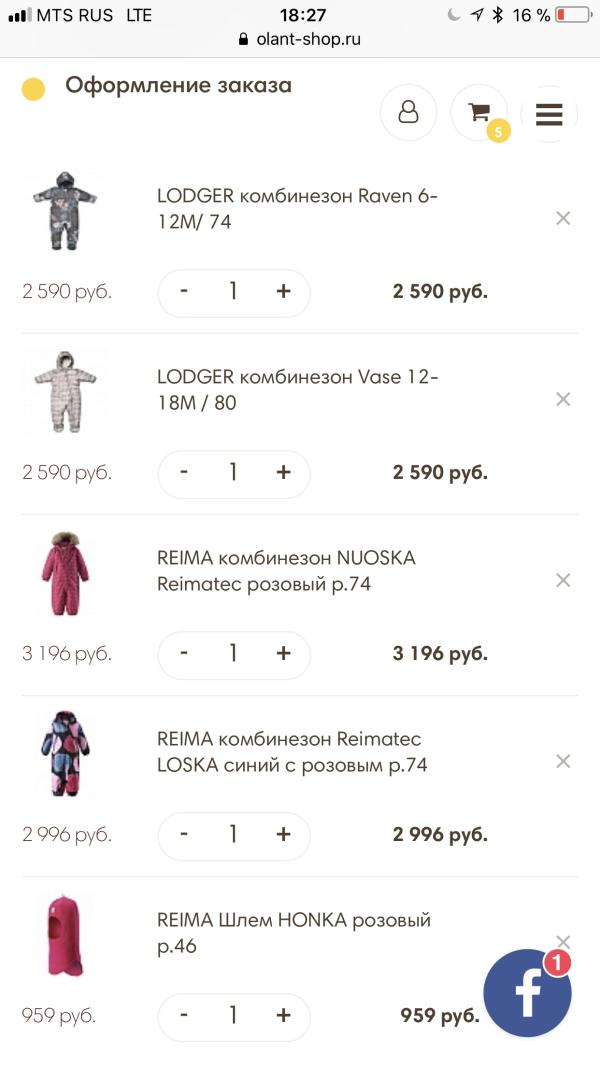Remove LODGER Vase jumpsuit from cart
600x1066 pixels.
[563, 399]
